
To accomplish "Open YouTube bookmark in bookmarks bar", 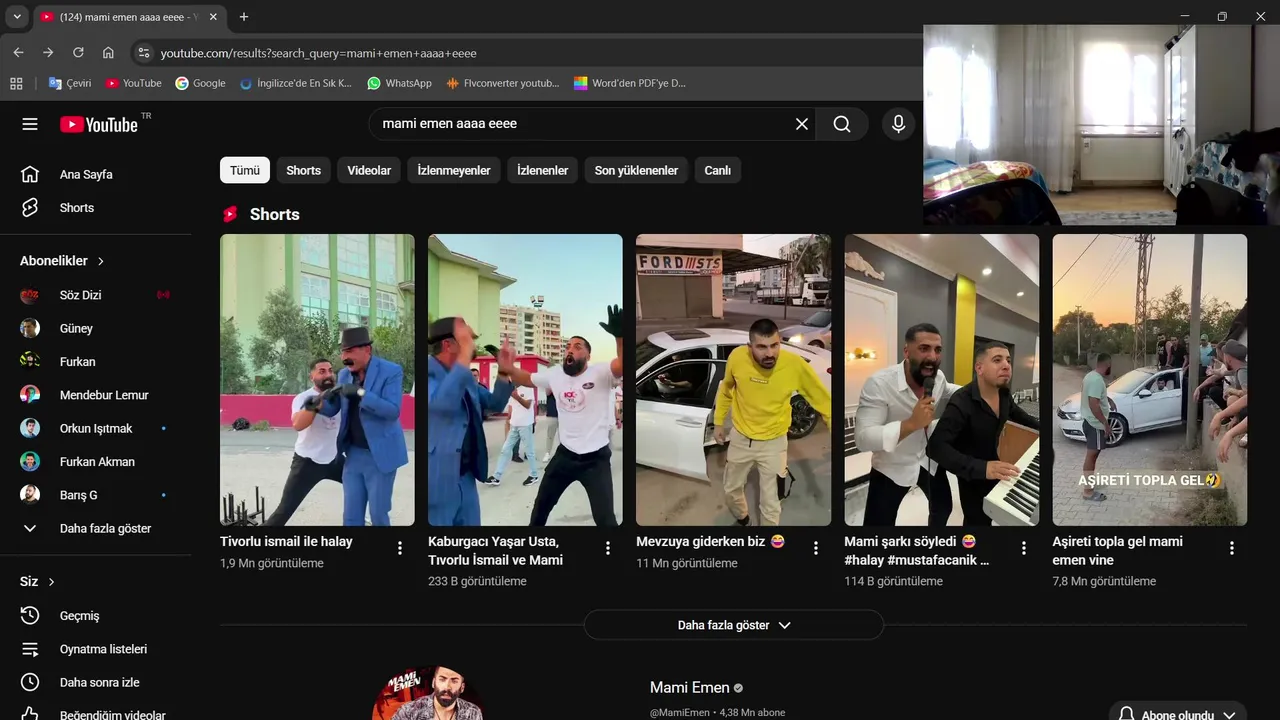I will [x=134, y=83].
